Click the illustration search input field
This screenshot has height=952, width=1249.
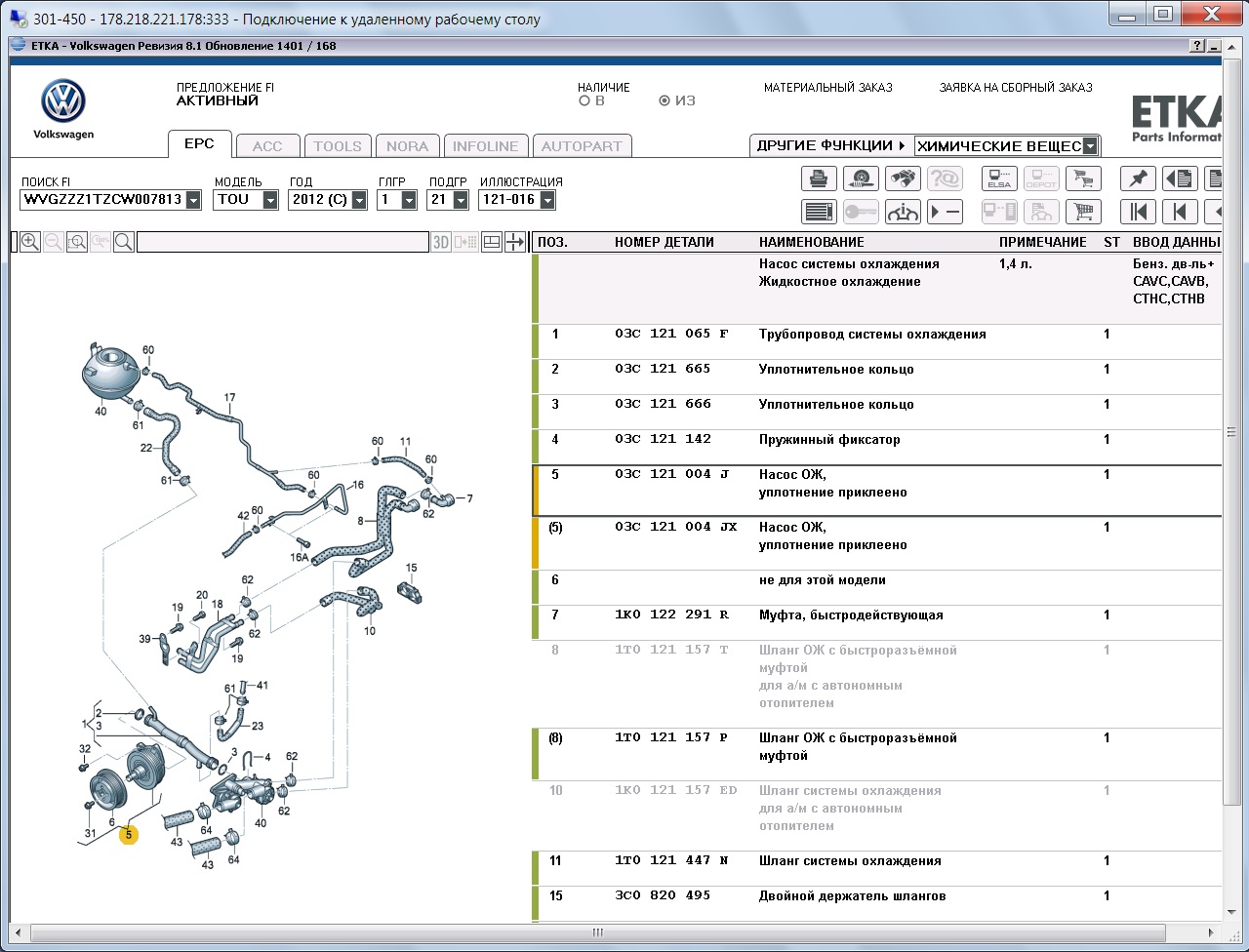point(283,242)
